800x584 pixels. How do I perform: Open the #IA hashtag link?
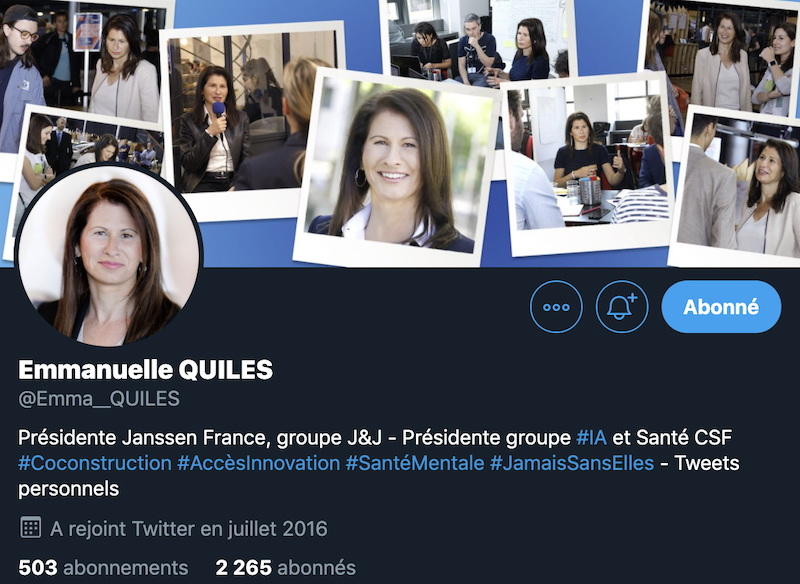(591, 437)
